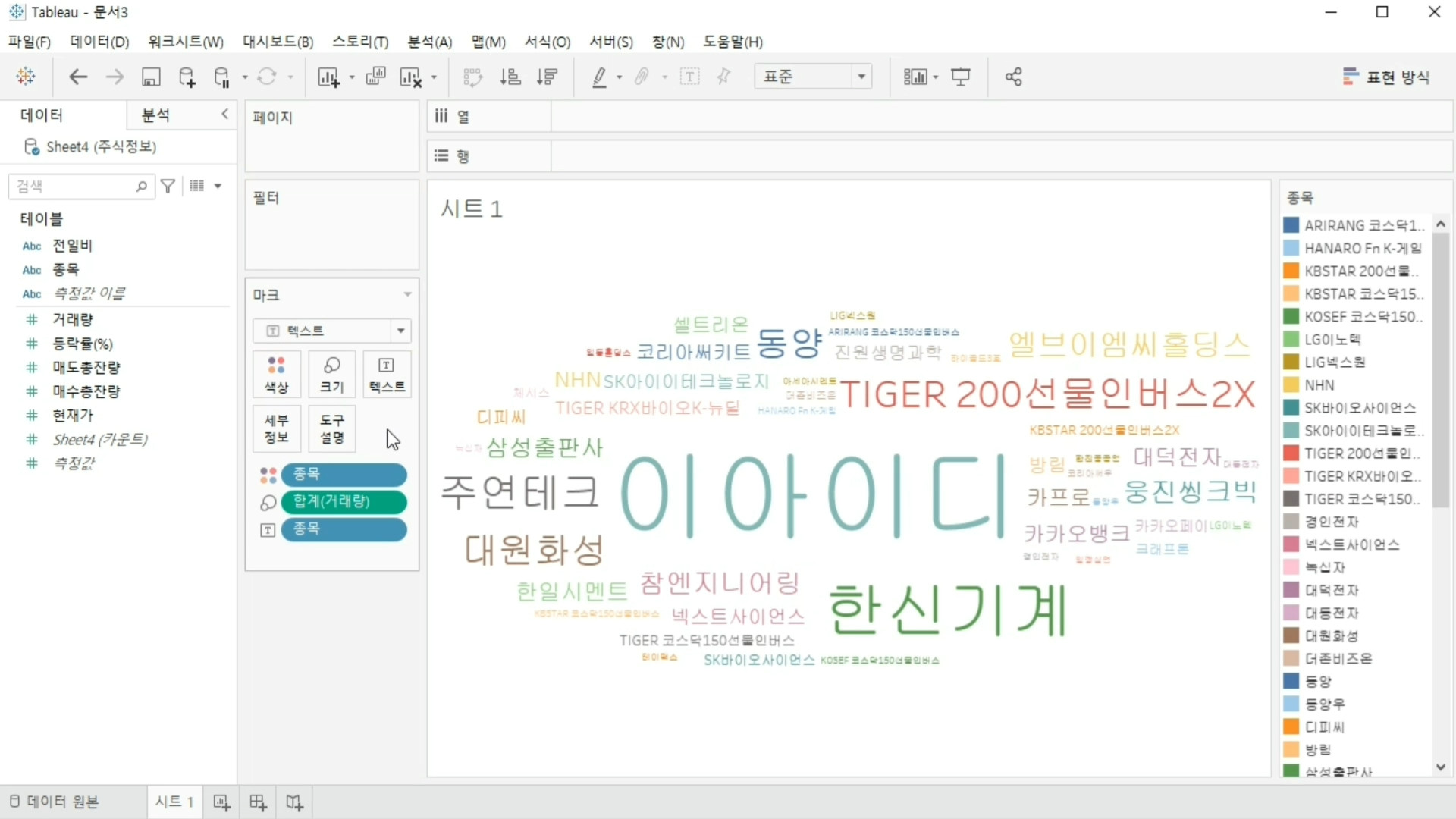Go to the Data Source tab
The width and height of the screenshot is (1456, 819).
tap(55, 802)
